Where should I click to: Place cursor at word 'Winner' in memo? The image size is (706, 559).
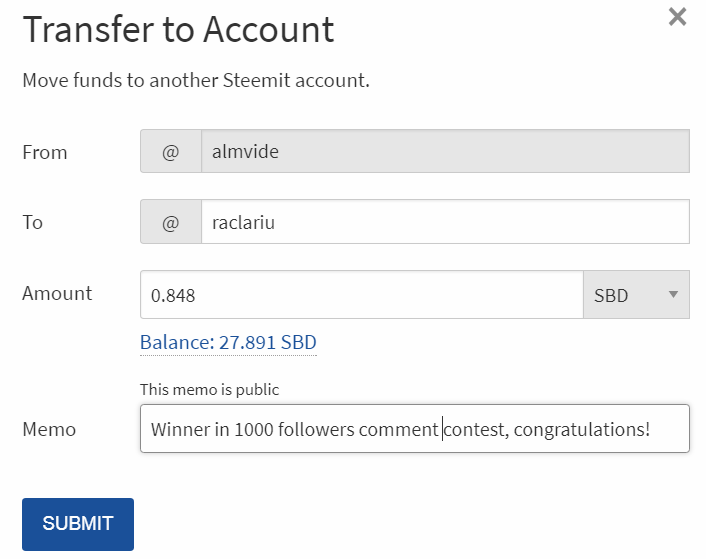coord(176,430)
